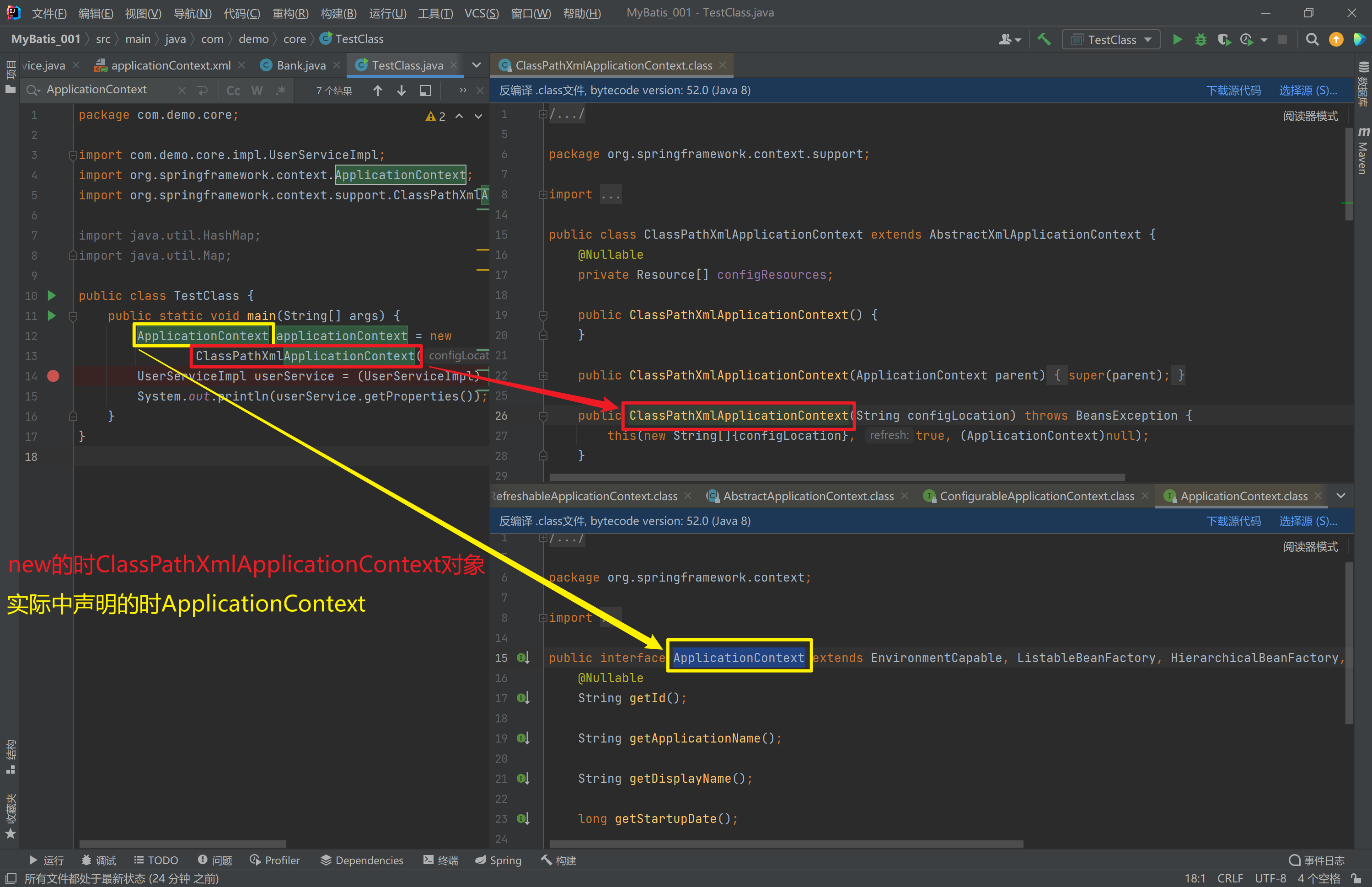1372x887 pixels.
Task: Switch to applicationContext.xml tab
Action: tap(171, 66)
